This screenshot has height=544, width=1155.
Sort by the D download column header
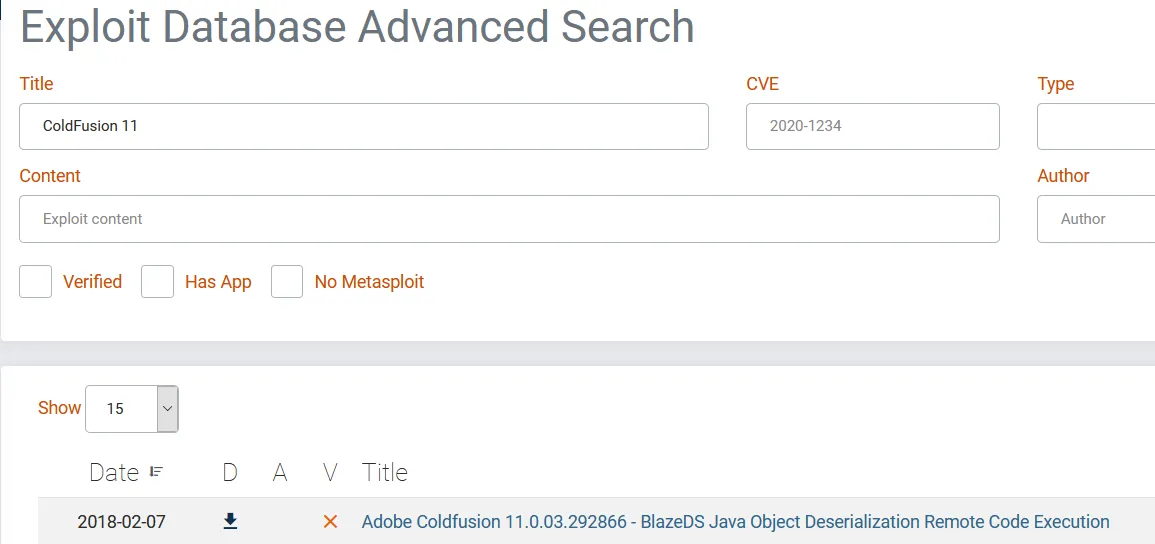(x=230, y=472)
